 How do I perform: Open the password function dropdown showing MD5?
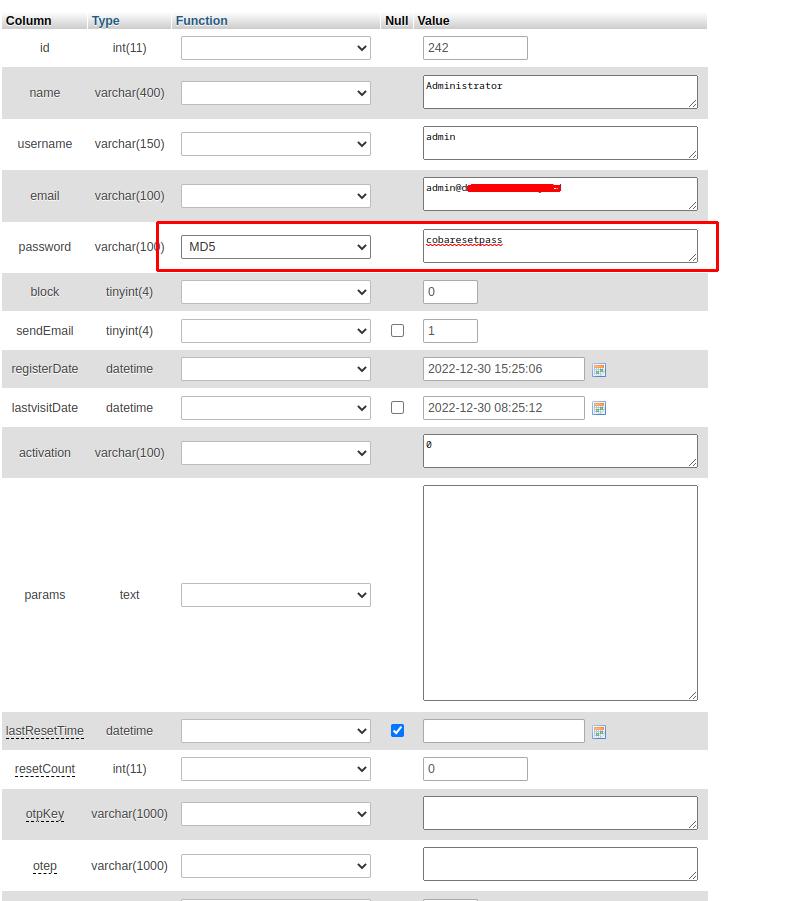[275, 247]
